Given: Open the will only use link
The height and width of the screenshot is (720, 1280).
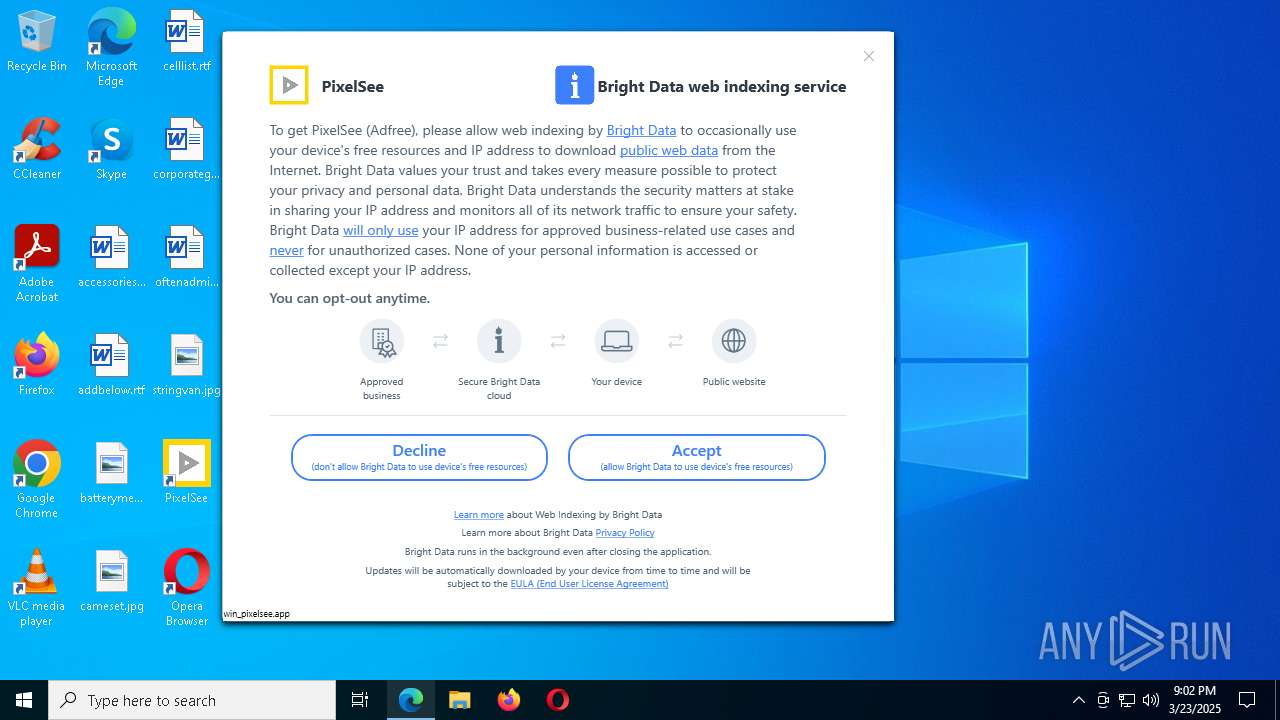Looking at the screenshot, I should pyautogui.click(x=381, y=230).
